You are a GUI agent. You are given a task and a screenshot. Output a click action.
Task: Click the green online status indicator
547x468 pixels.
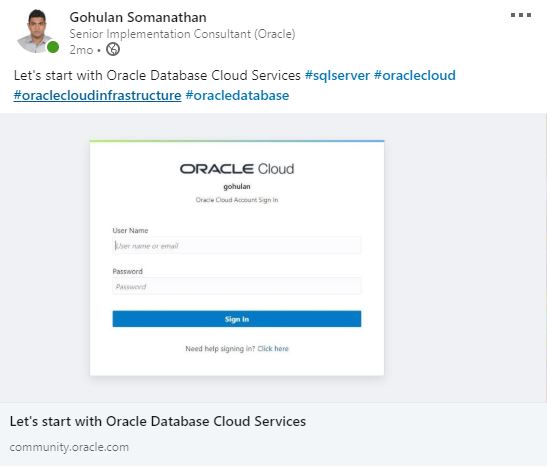[53, 47]
